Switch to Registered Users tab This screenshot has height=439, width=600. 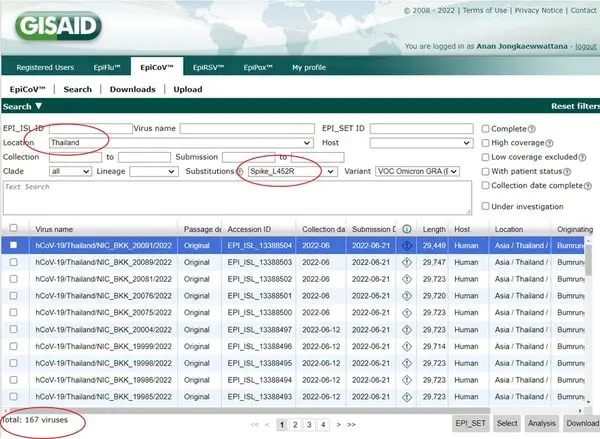tap(45, 67)
